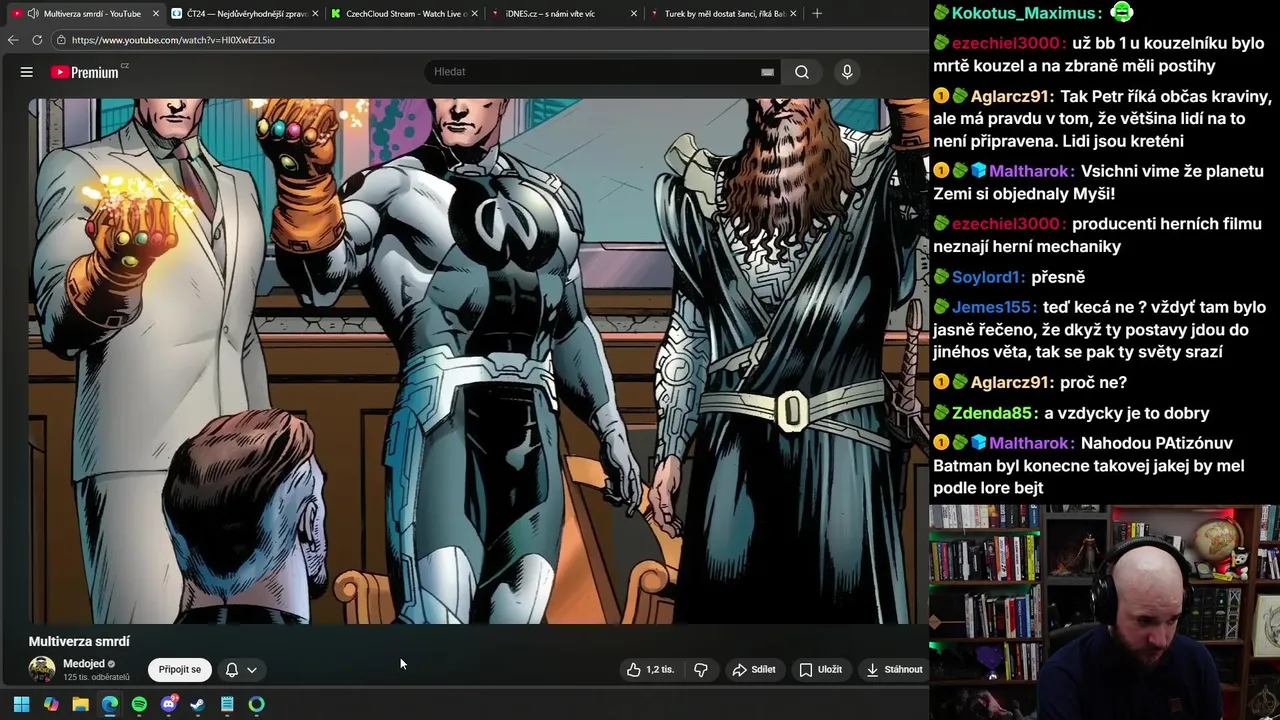Mute the tab via the speaker icon
The height and width of the screenshot is (720, 1280).
[33, 14]
